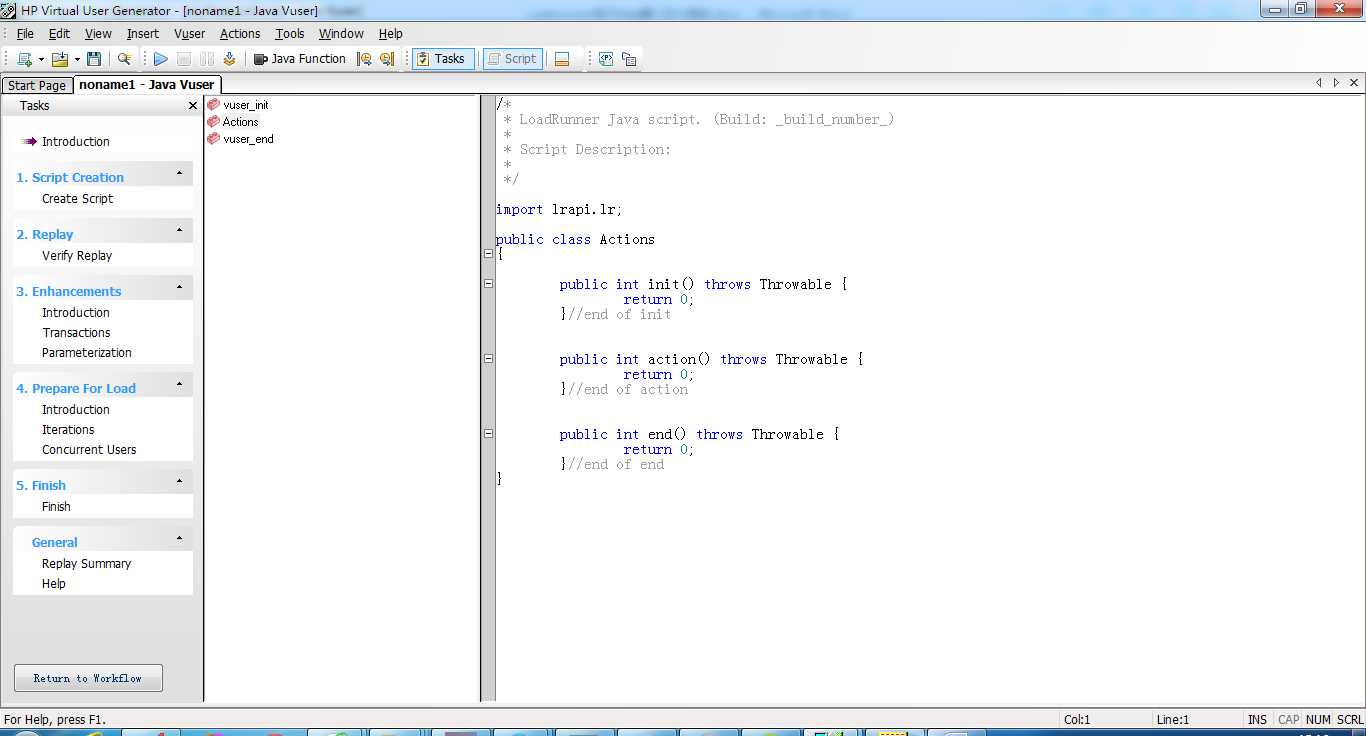Open the Insert menu
The width and height of the screenshot is (1366, 736).
click(x=142, y=33)
